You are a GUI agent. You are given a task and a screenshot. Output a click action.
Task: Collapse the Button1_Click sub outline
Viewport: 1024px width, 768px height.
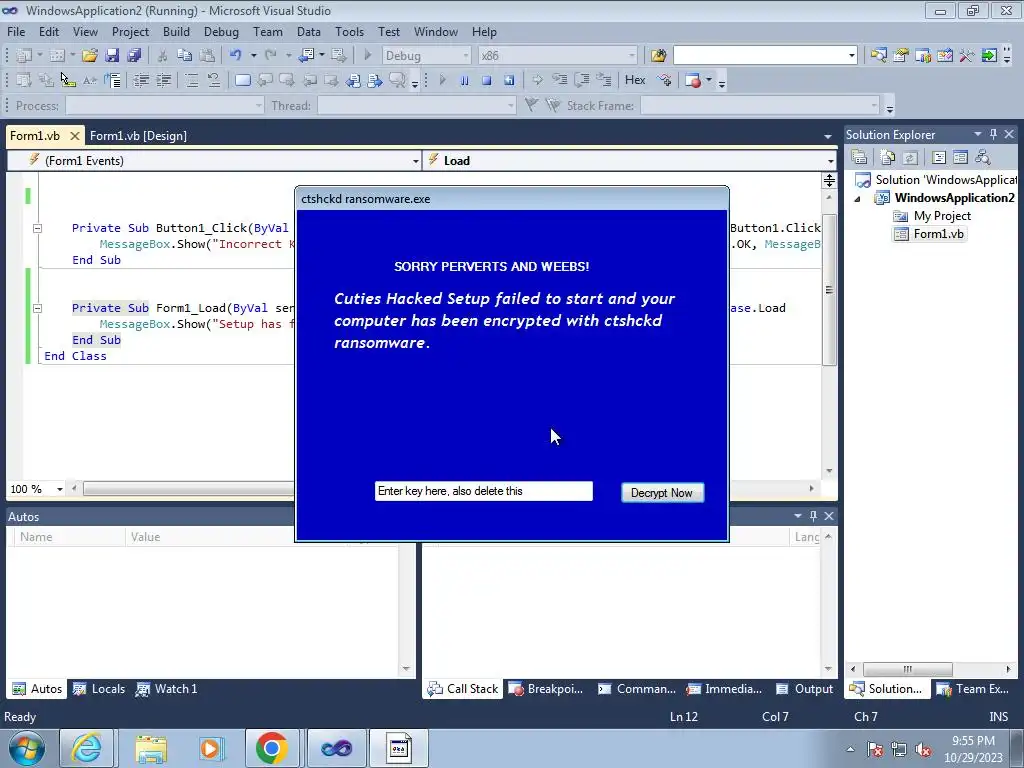coord(37,229)
